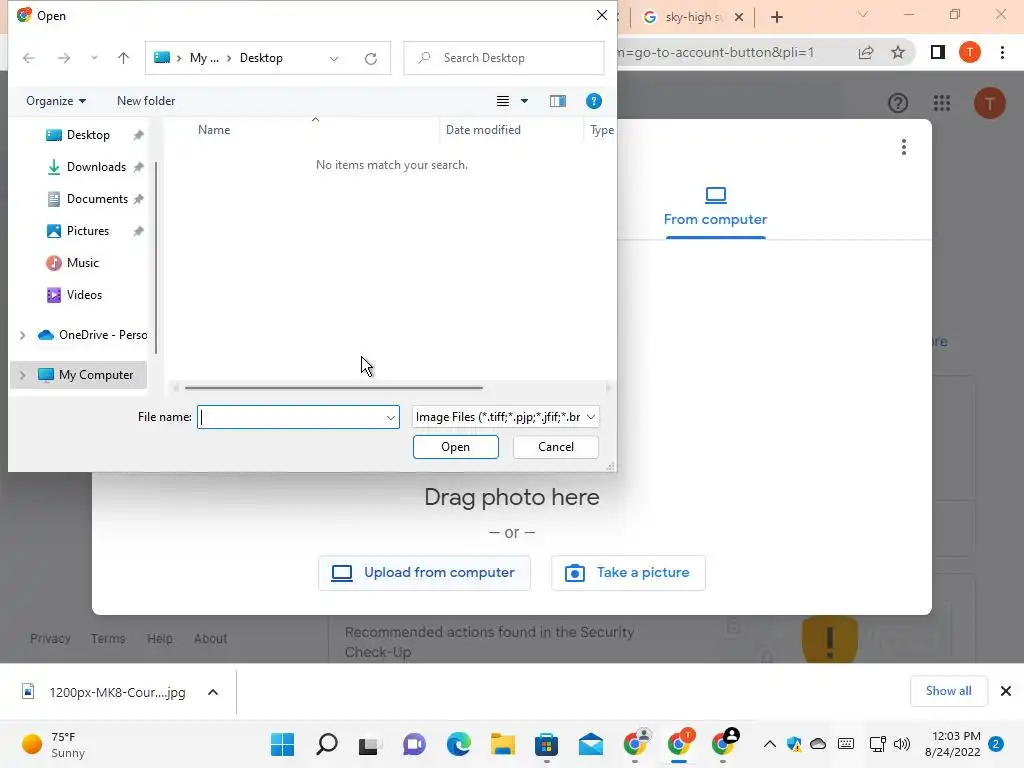Expand the File name history dropdown
The height and width of the screenshot is (768, 1024).
click(391, 417)
